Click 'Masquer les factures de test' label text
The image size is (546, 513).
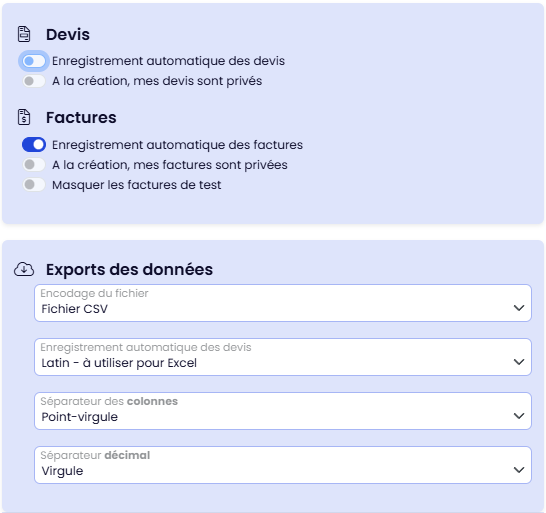136,185
